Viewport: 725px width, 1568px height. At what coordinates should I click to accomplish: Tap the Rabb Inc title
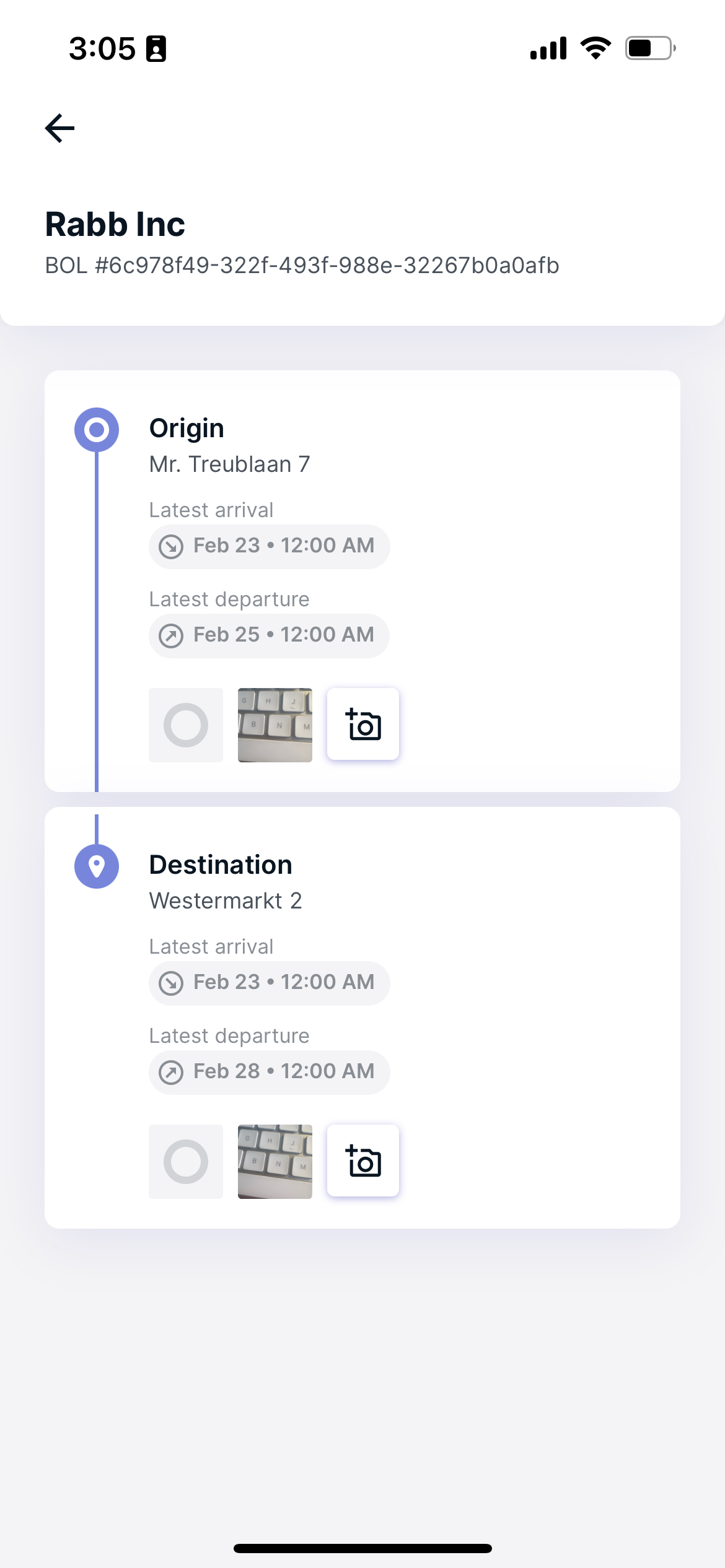pos(115,224)
